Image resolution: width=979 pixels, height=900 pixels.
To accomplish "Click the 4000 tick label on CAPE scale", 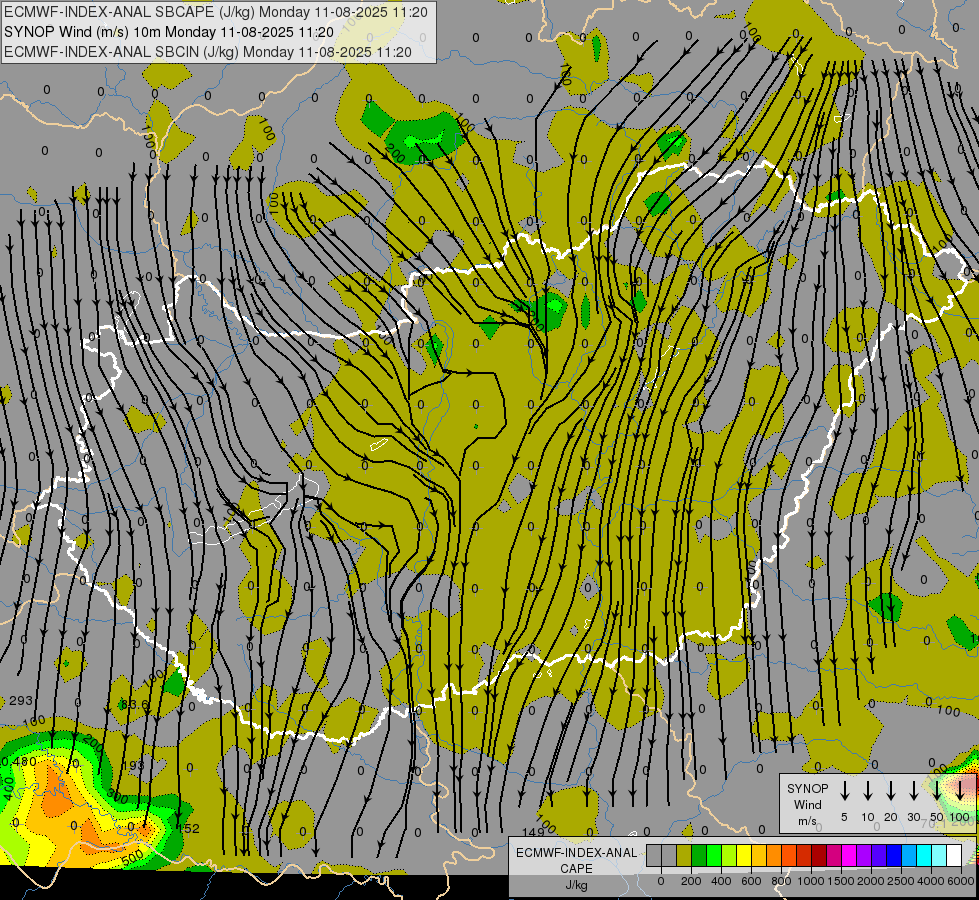I will coord(931,881).
